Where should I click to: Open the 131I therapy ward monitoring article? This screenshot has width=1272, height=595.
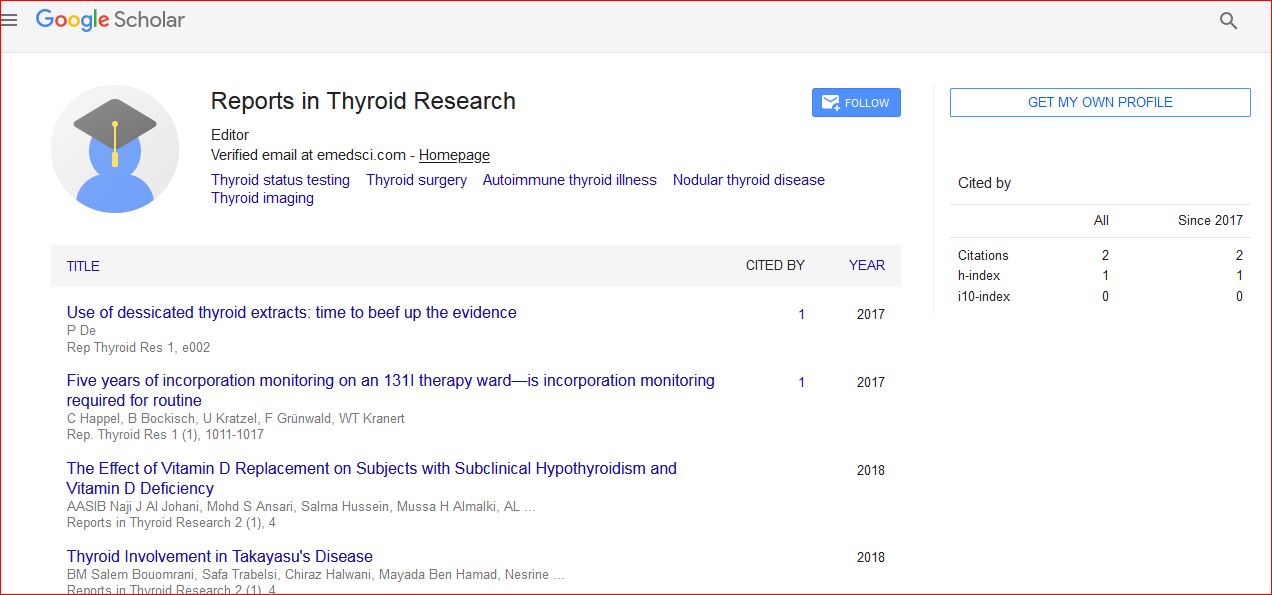click(390, 380)
